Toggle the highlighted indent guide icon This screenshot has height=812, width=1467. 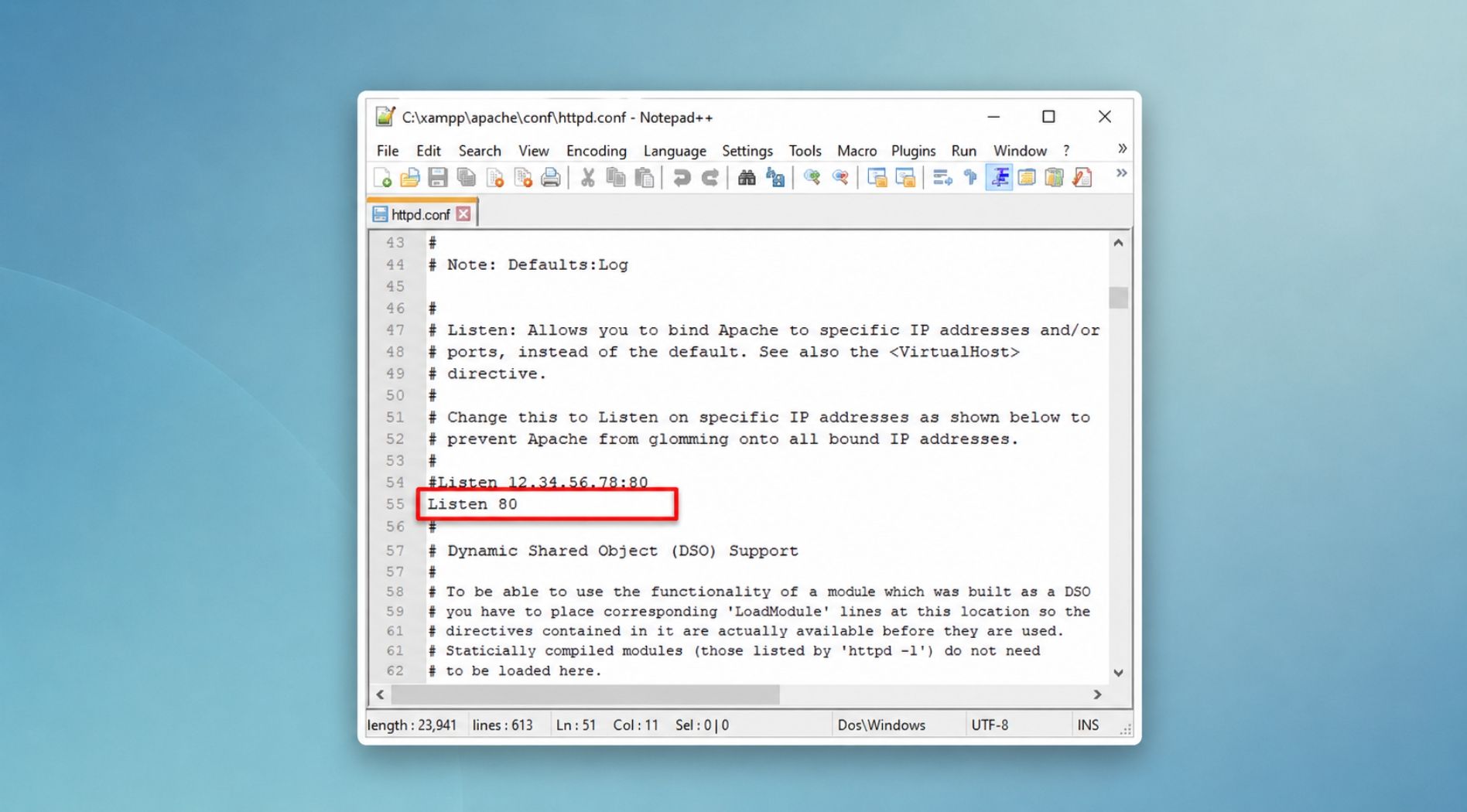[999, 178]
